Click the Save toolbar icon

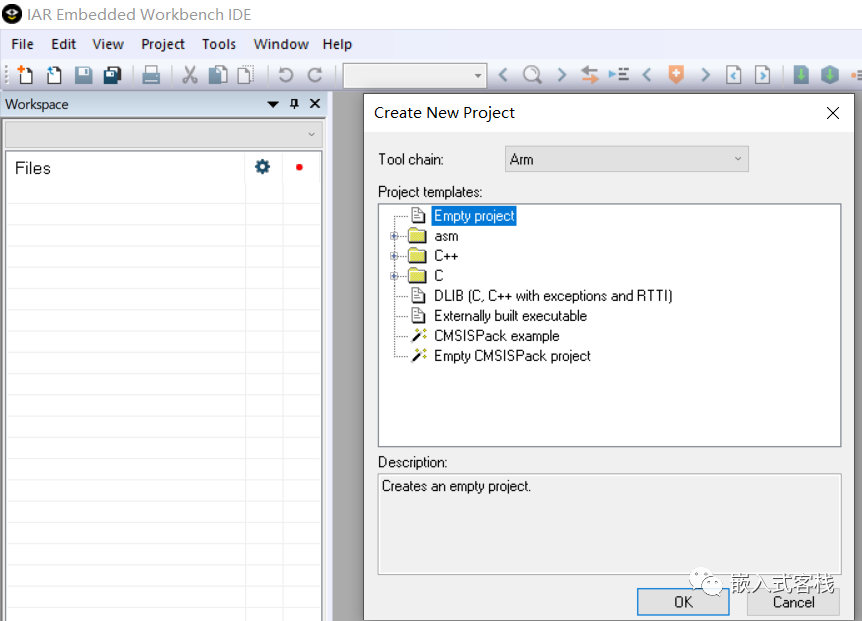pos(84,75)
